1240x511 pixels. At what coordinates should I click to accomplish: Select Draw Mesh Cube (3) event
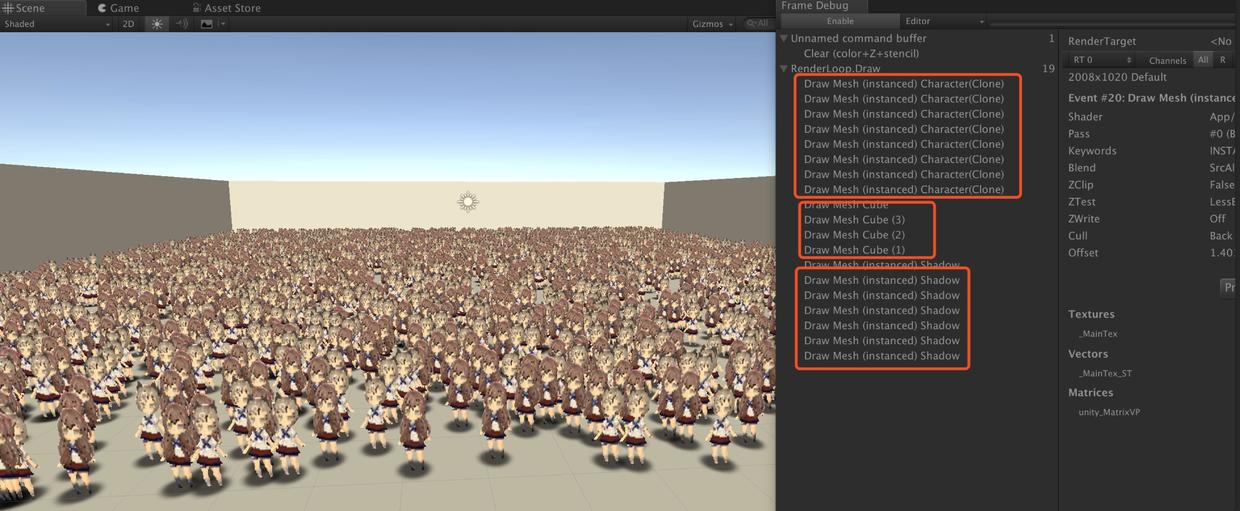[854, 219]
